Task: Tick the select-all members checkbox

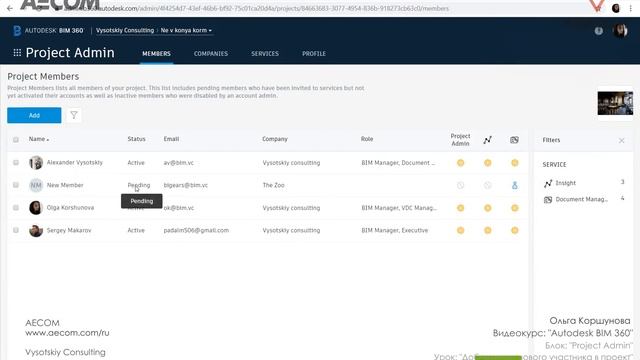Action: (x=16, y=140)
